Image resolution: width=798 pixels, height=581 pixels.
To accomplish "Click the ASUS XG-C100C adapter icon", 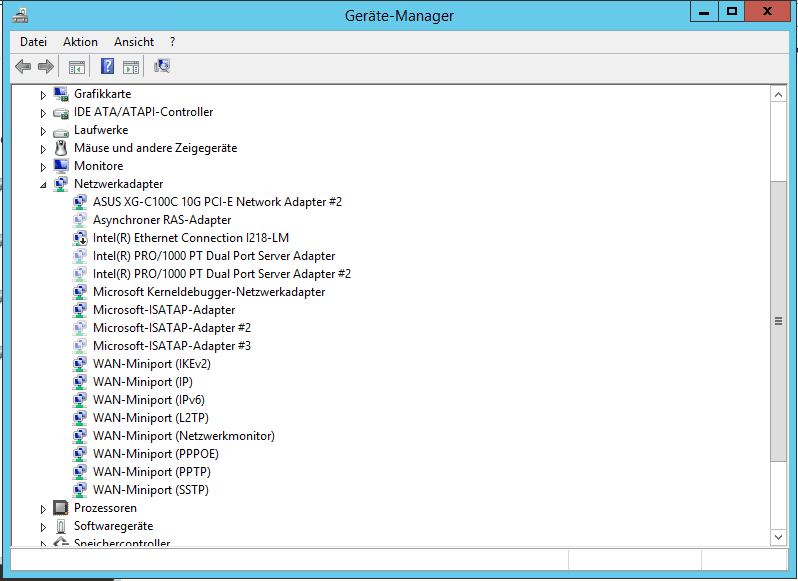I will tap(80, 202).
